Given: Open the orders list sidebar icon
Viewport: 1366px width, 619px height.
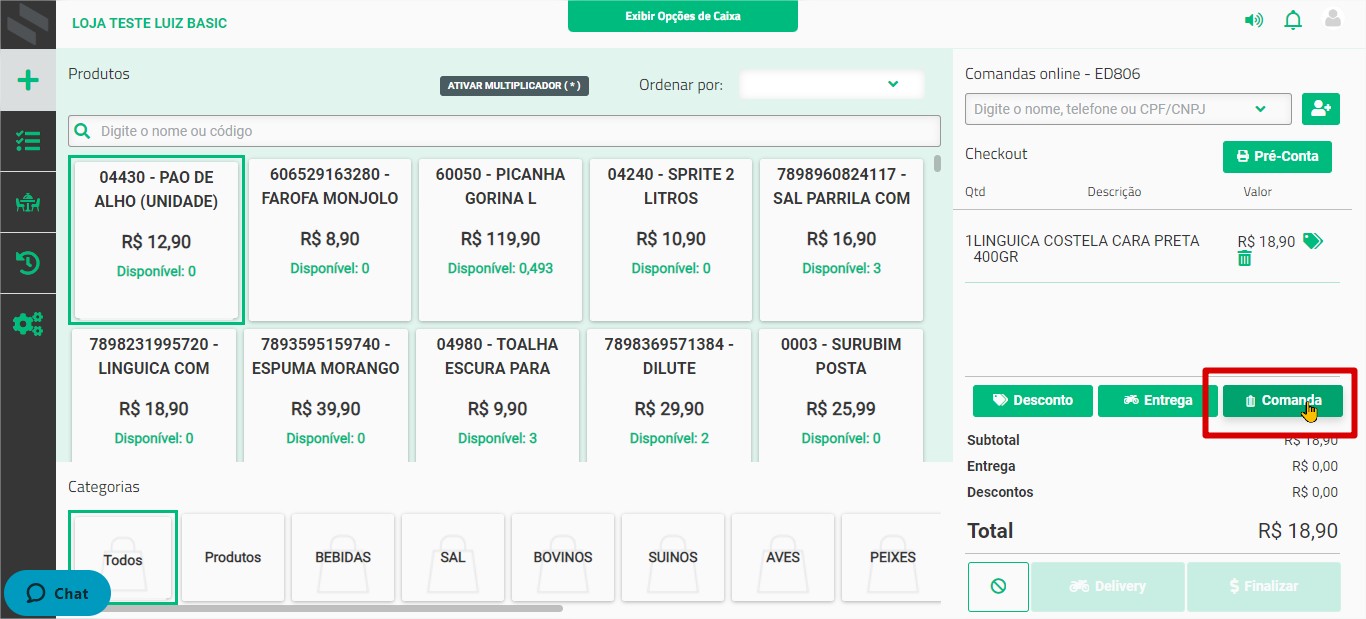Looking at the screenshot, I should [x=27, y=140].
